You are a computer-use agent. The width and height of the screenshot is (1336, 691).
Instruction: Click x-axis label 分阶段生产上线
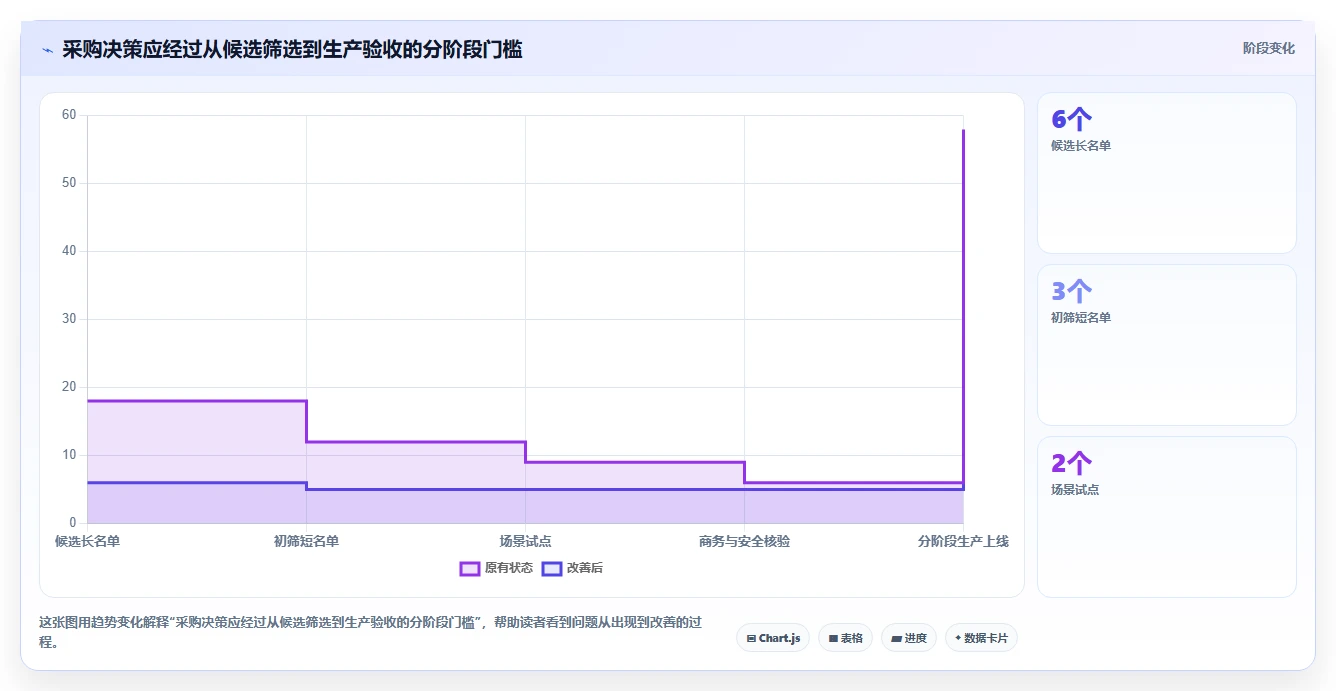point(963,541)
